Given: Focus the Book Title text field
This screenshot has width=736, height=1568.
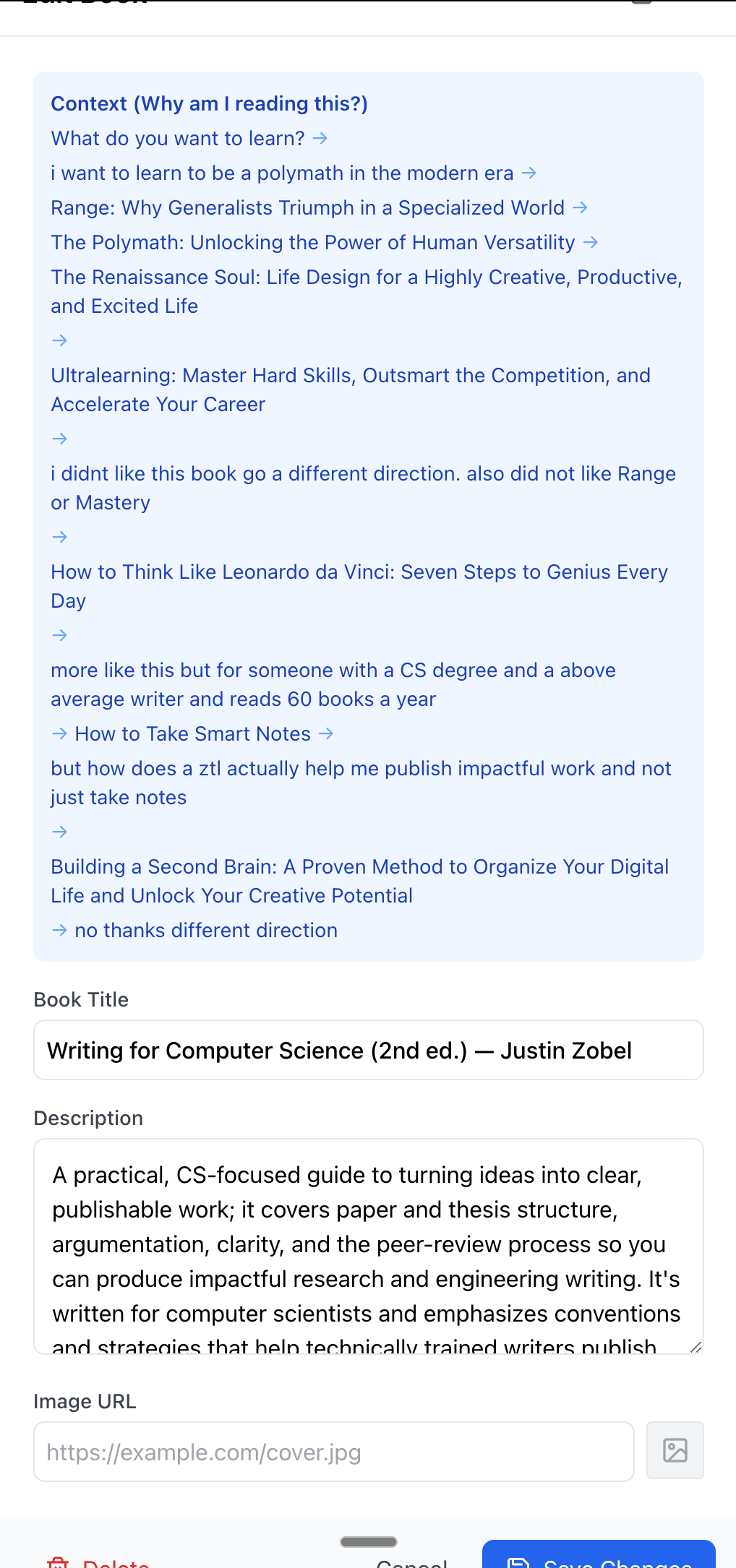Looking at the screenshot, I should 368,1050.
